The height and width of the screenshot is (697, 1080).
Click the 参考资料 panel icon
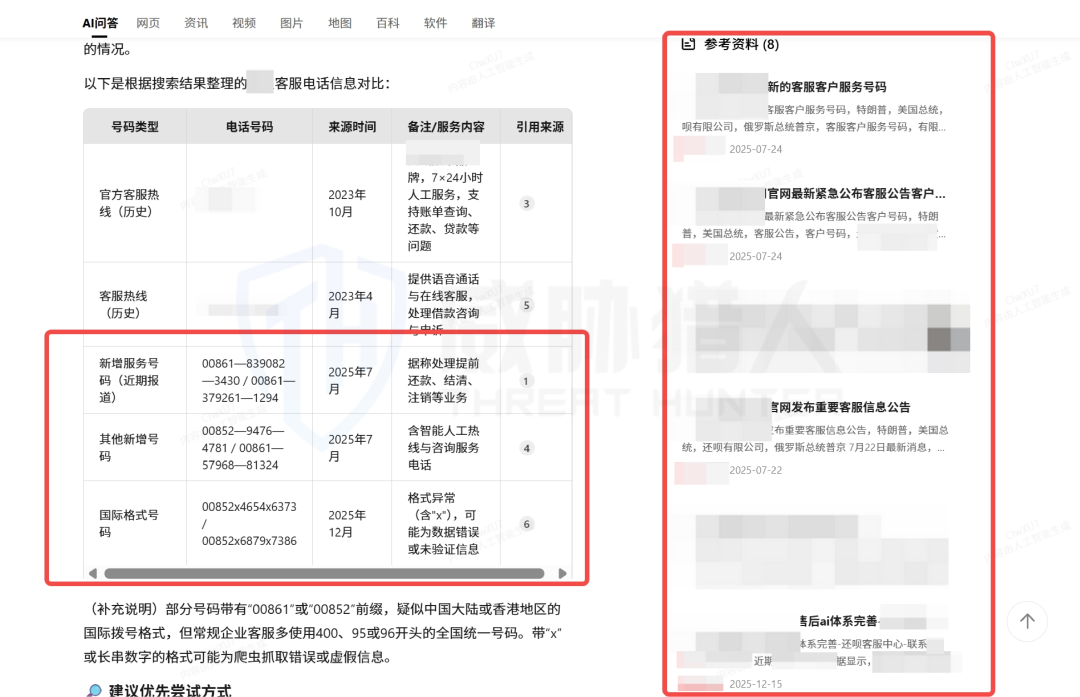click(x=688, y=44)
